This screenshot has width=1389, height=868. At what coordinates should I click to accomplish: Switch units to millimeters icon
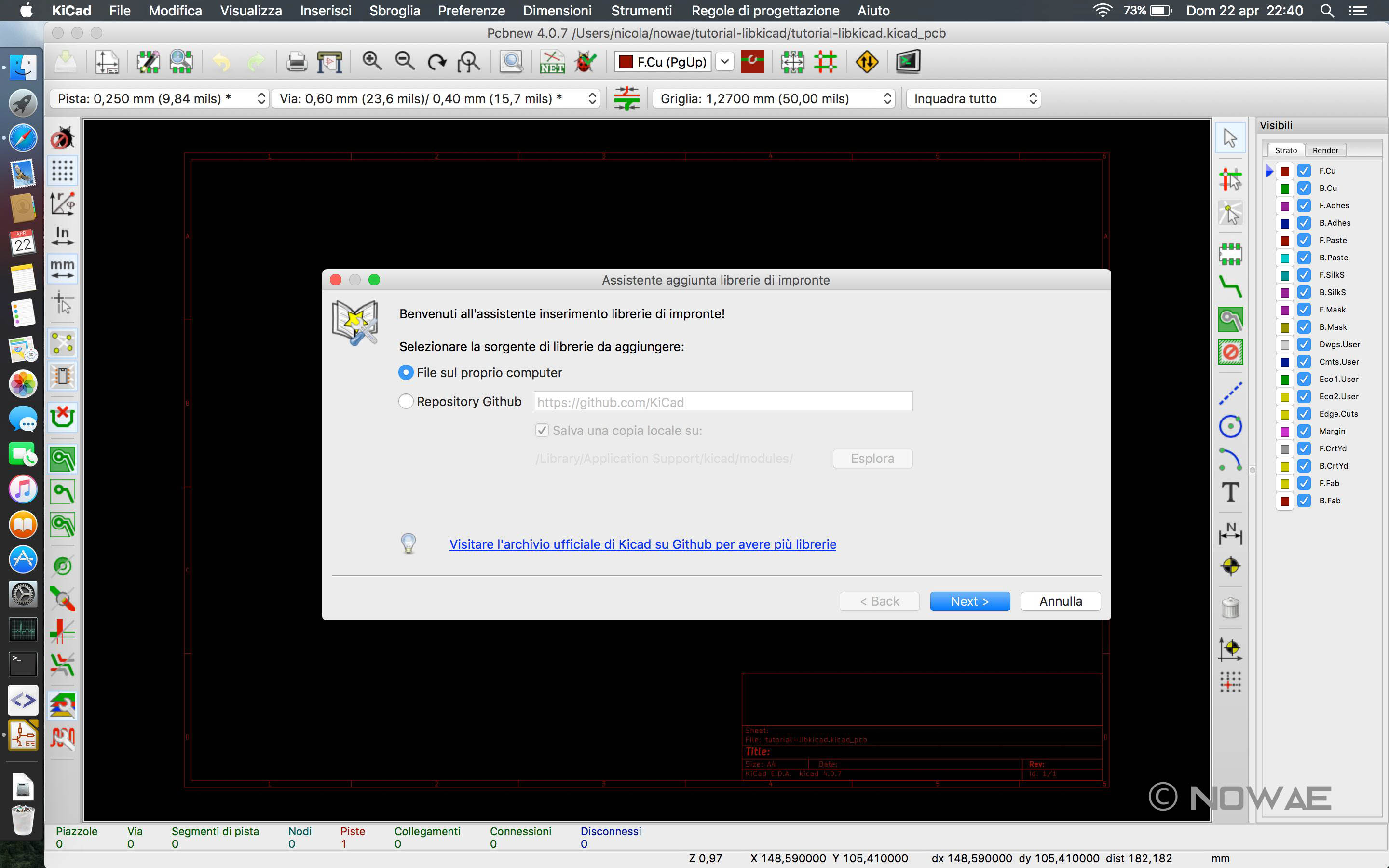point(63,268)
